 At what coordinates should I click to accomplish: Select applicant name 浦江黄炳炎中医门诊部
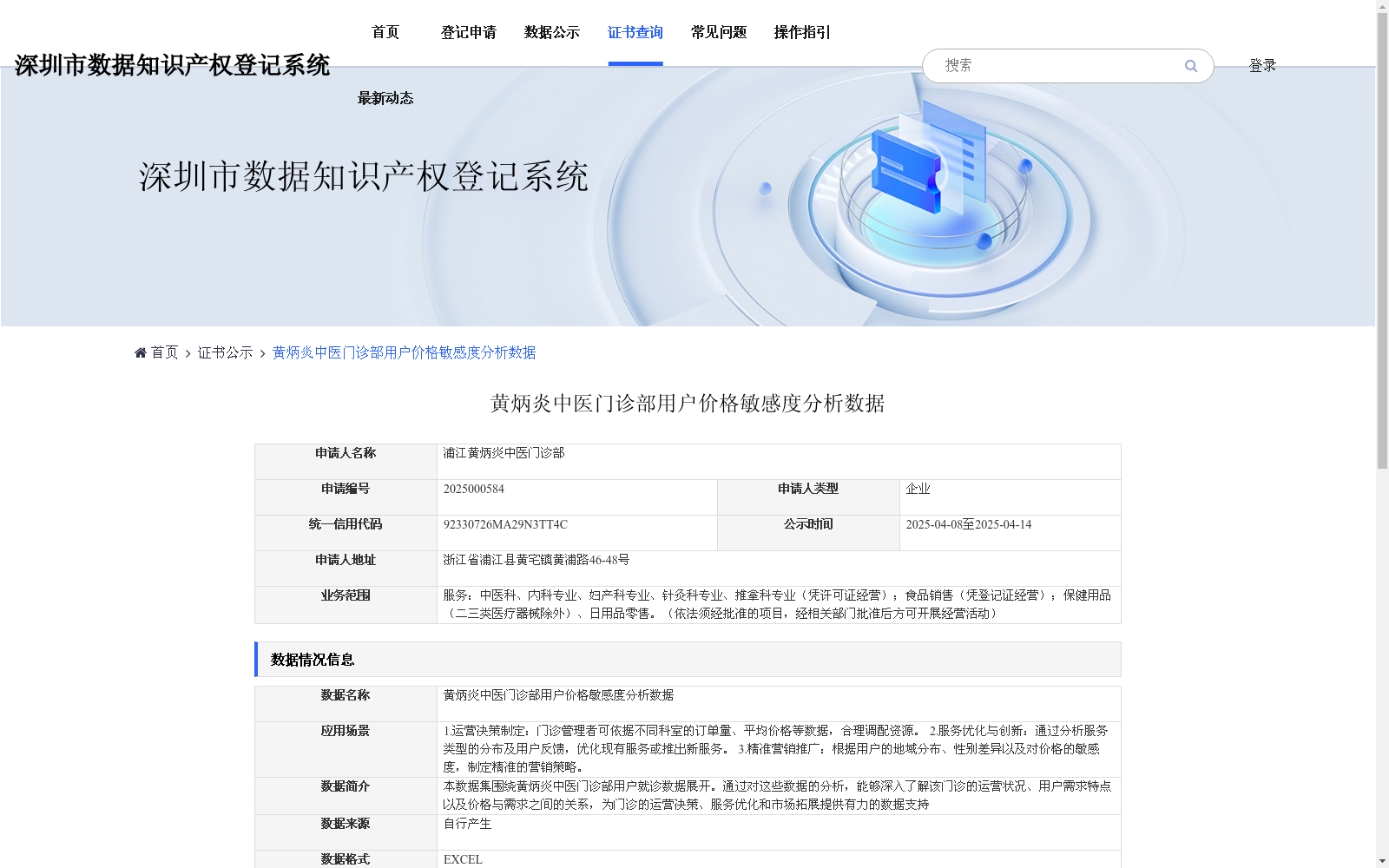tap(504, 453)
